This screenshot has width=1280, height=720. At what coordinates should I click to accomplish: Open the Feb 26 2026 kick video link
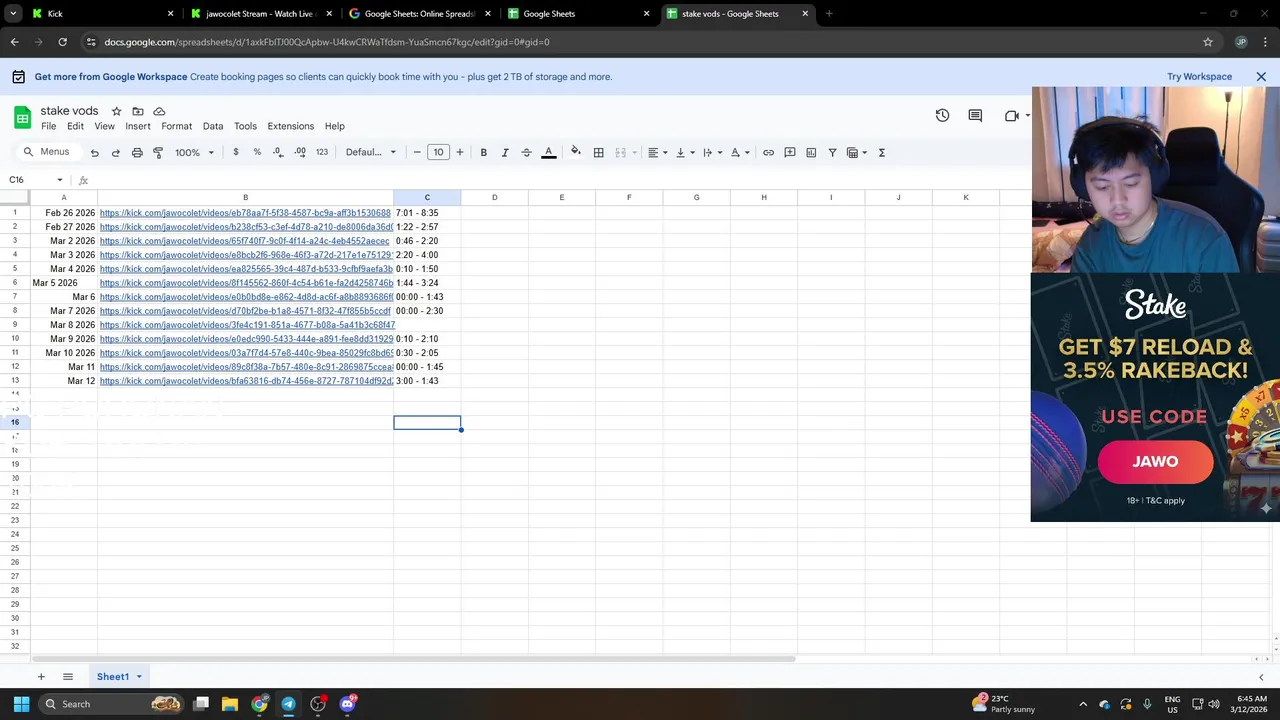tap(245, 213)
